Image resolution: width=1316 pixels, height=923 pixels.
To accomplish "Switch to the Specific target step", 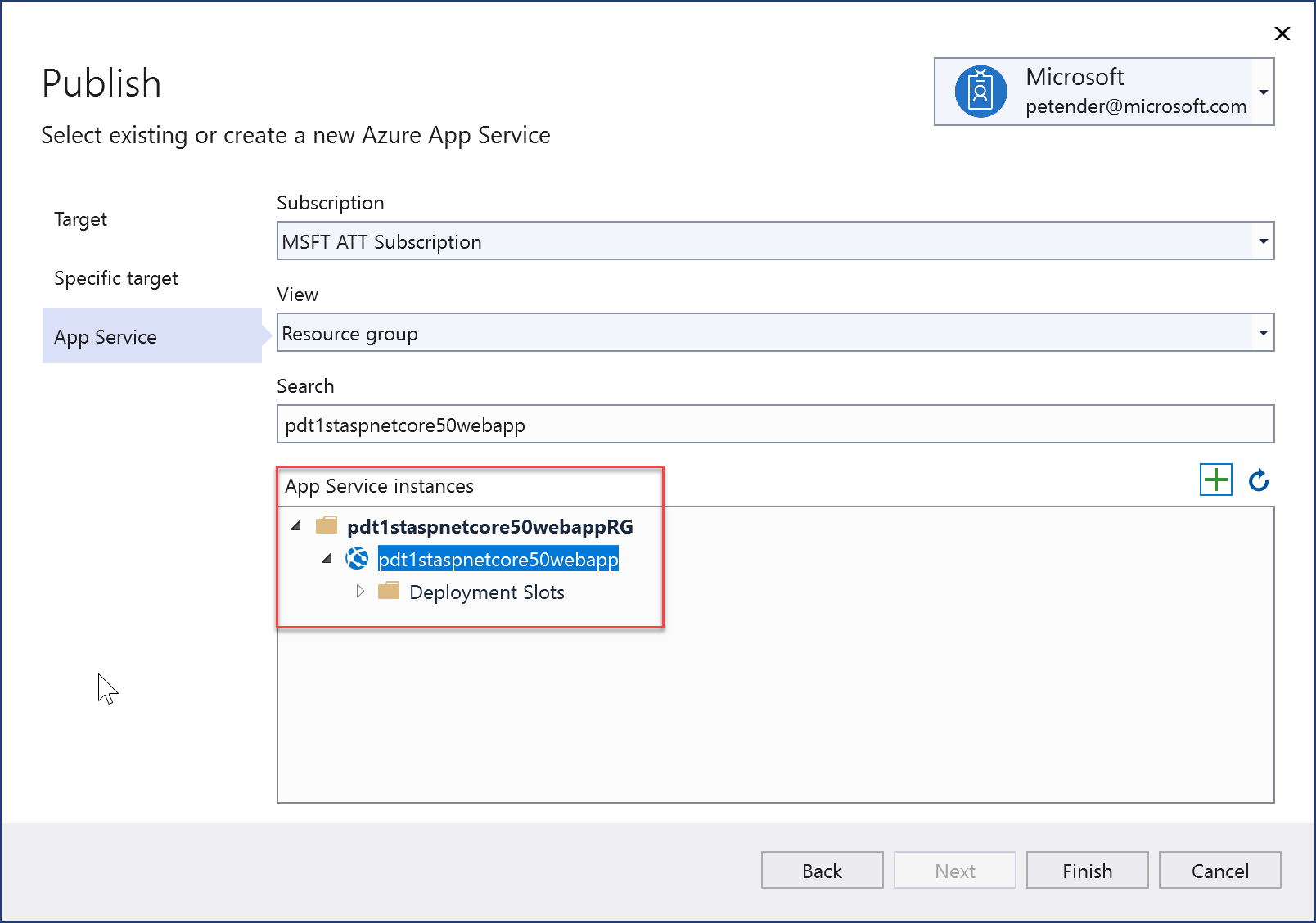I will (x=115, y=277).
